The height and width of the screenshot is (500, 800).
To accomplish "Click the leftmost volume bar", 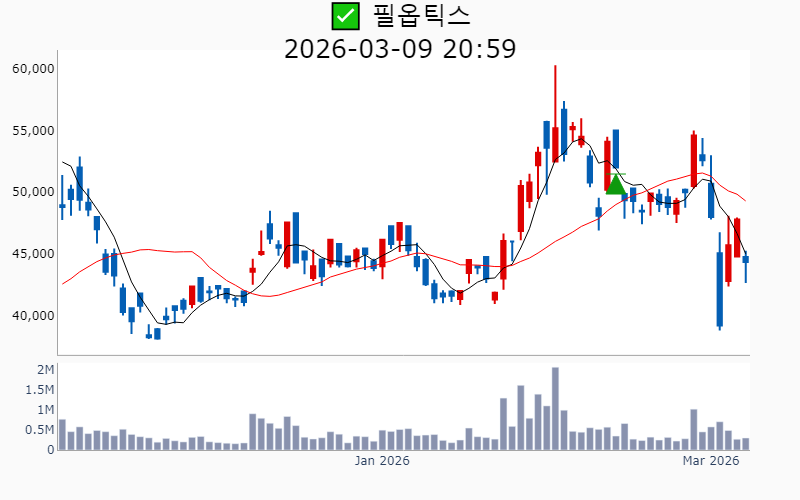I will pos(62,434).
